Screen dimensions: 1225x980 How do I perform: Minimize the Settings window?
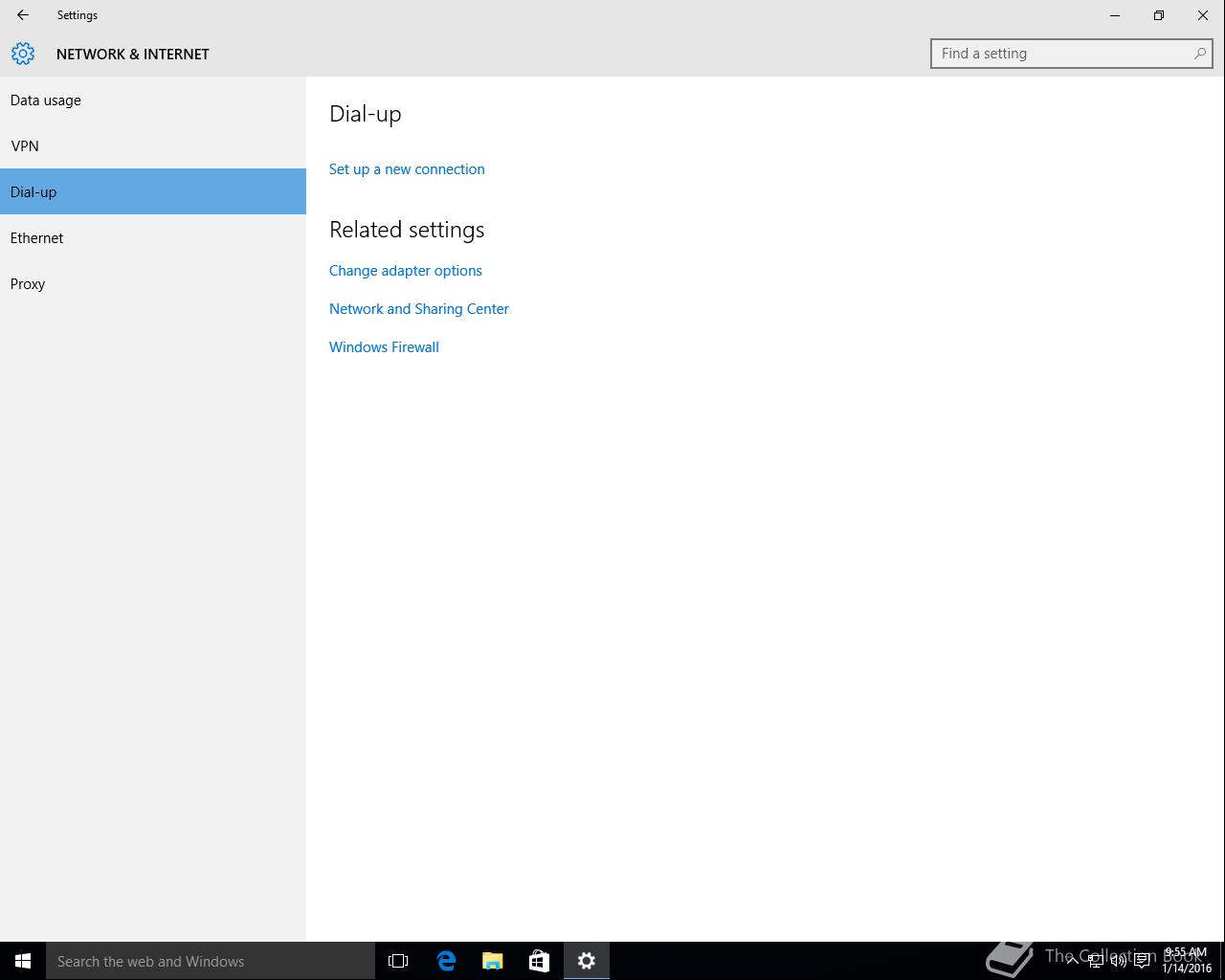point(1115,15)
